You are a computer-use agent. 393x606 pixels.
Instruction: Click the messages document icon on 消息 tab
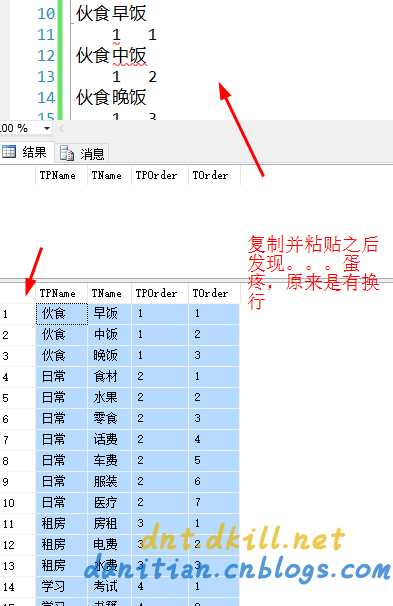(66, 153)
